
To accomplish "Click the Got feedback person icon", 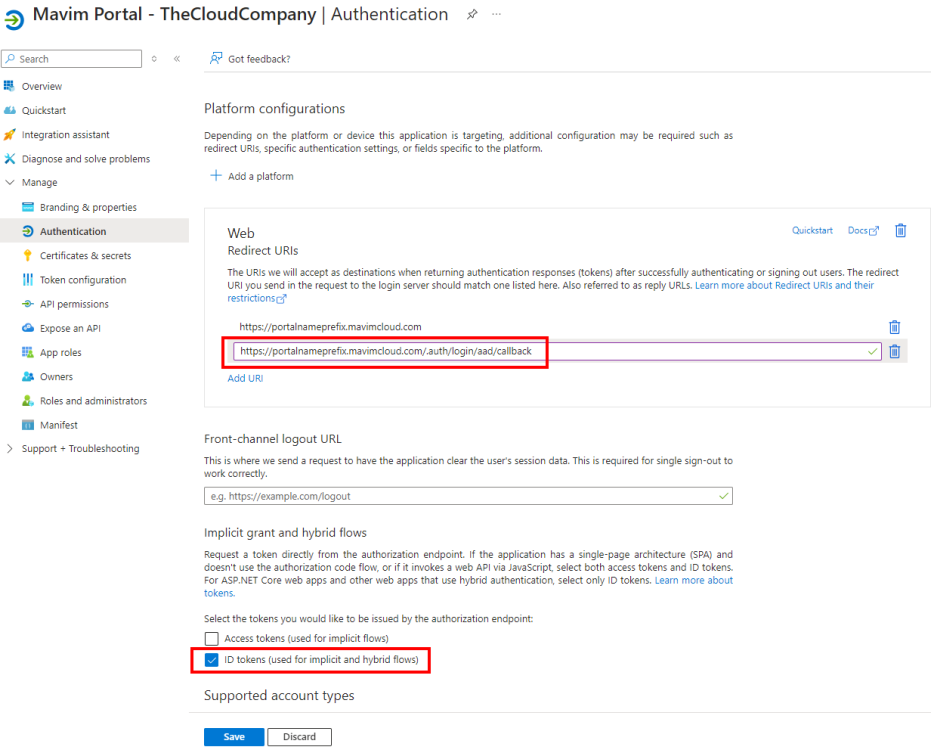I will (x=216, y=58).
